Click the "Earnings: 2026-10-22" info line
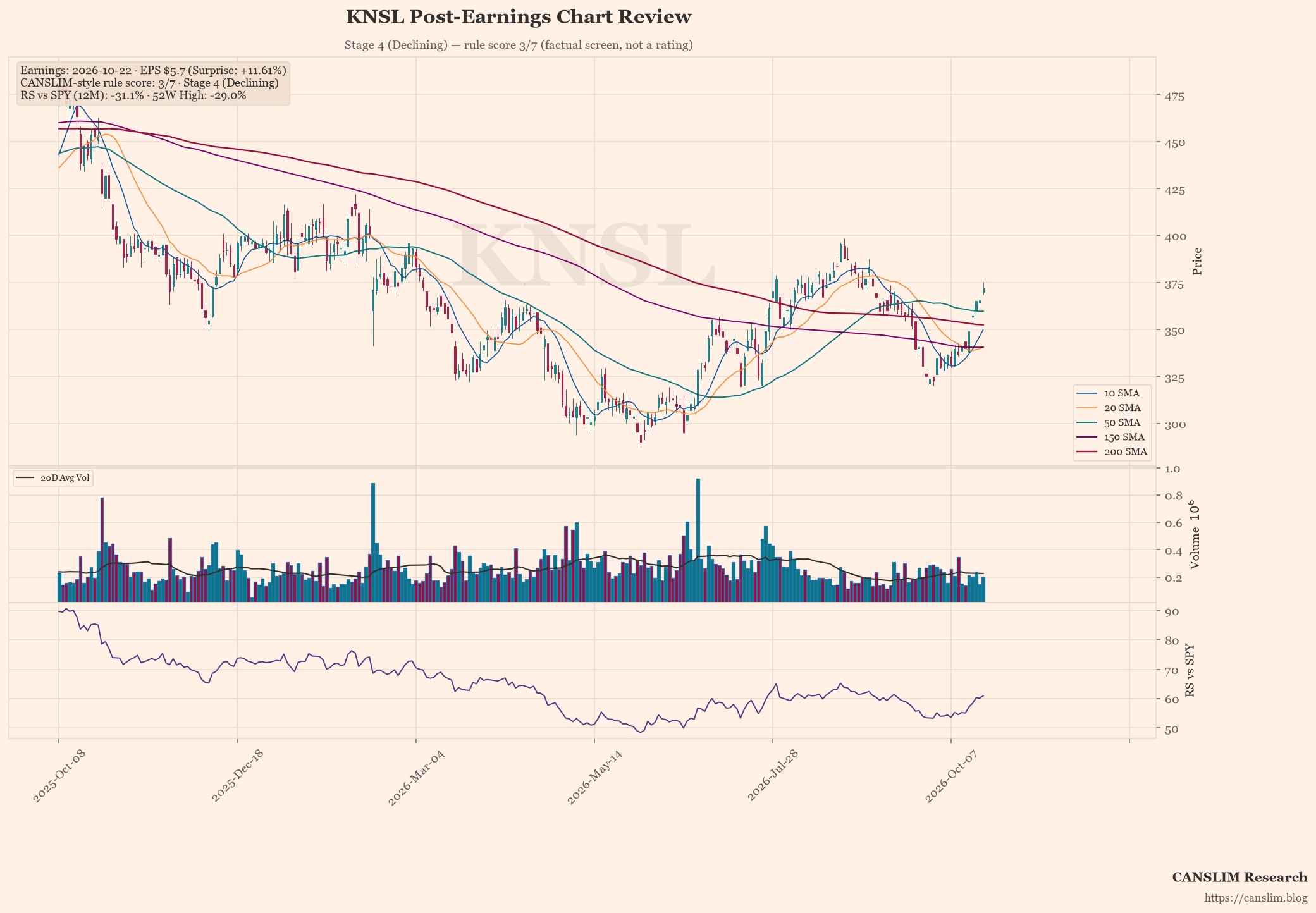The image size is (1316, 913). (153, 70)
